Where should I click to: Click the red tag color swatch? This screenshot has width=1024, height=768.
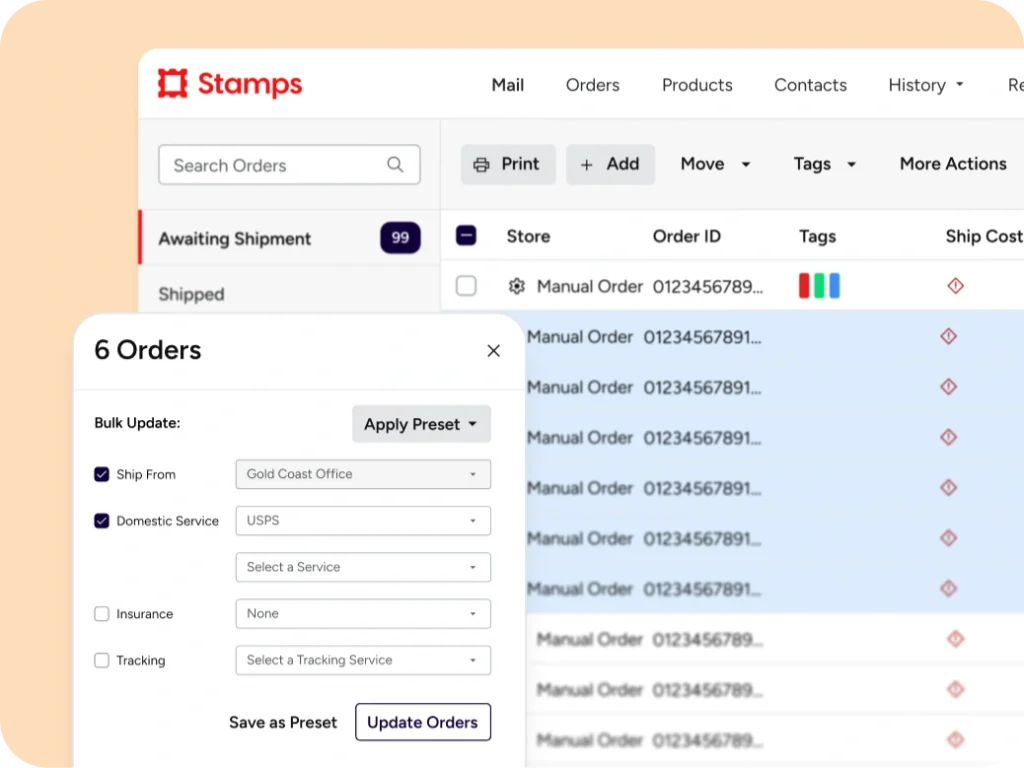coord(804,286)
